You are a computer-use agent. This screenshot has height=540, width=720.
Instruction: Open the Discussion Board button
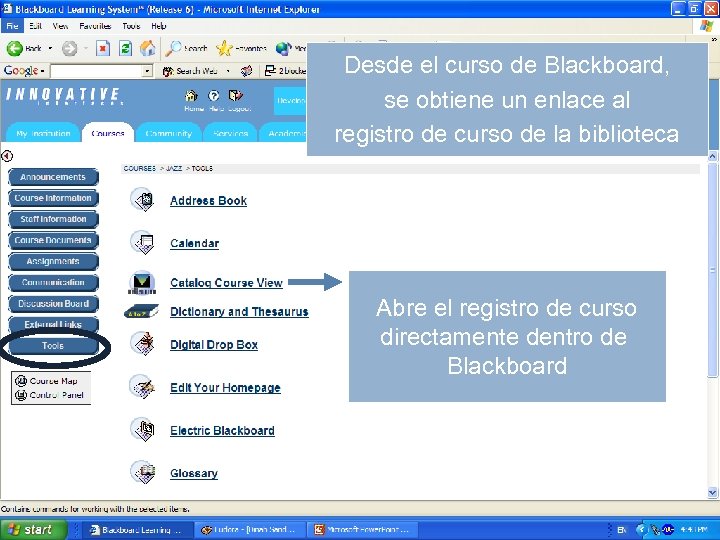[53, 304]
